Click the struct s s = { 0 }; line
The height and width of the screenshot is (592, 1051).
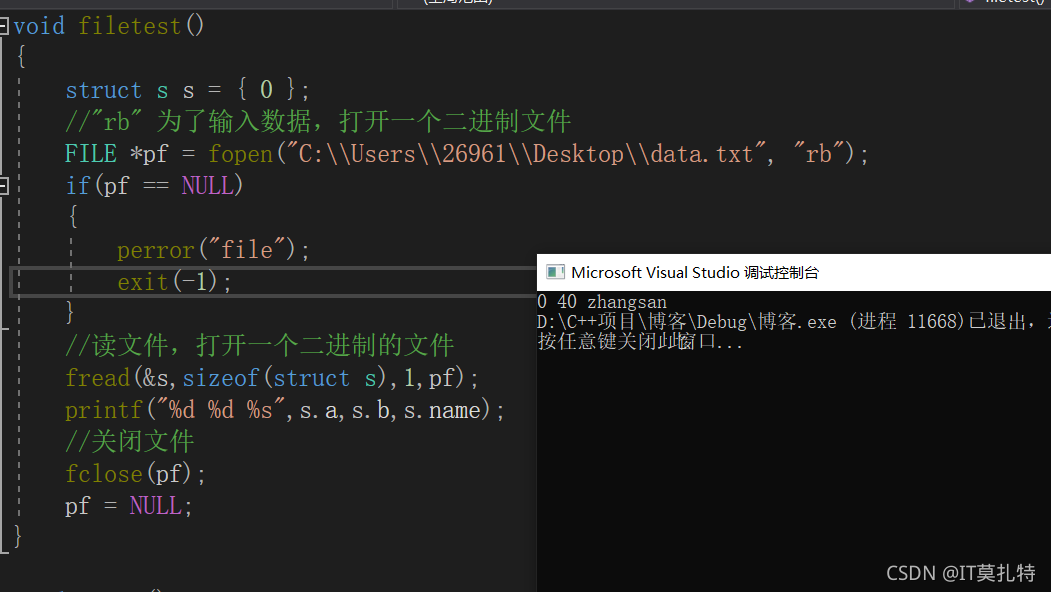click(187, 90)
